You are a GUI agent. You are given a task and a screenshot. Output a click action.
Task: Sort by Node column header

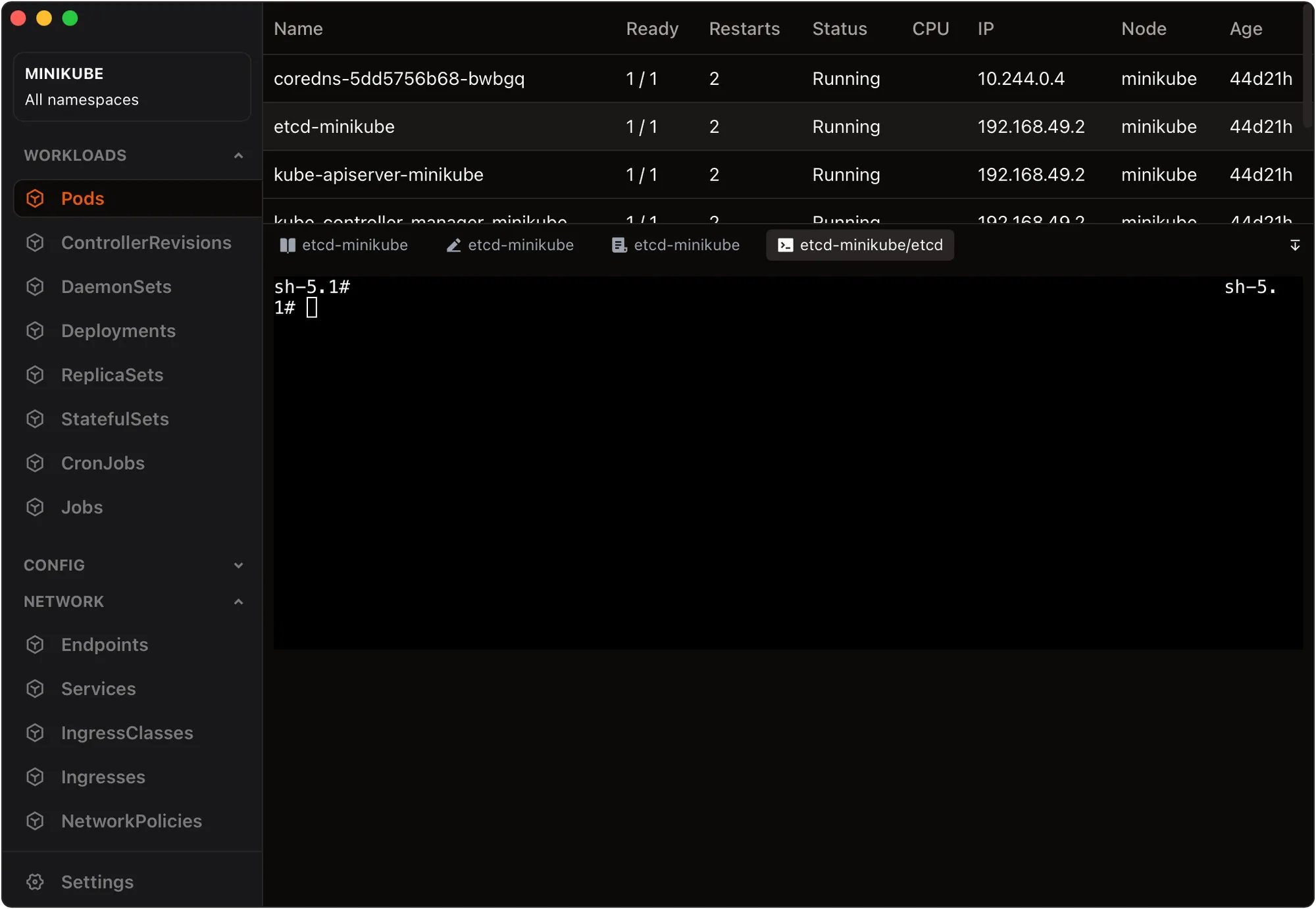point(1144,28)
